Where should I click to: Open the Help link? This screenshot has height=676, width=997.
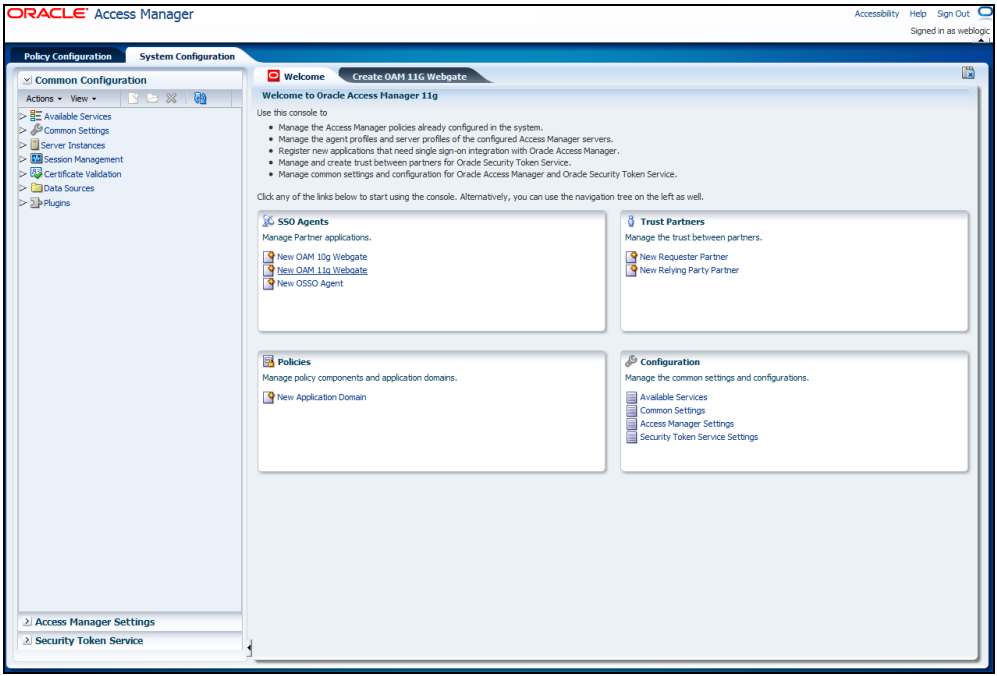[x=918, y=13]
